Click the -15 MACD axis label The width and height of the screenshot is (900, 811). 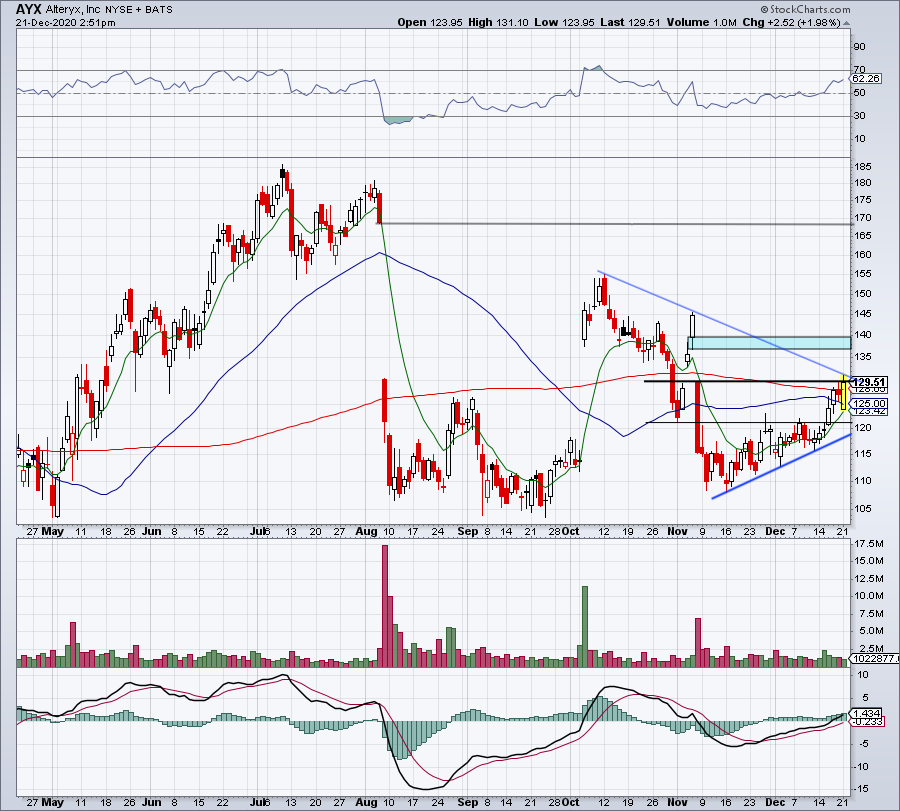[x=862, y=789]
